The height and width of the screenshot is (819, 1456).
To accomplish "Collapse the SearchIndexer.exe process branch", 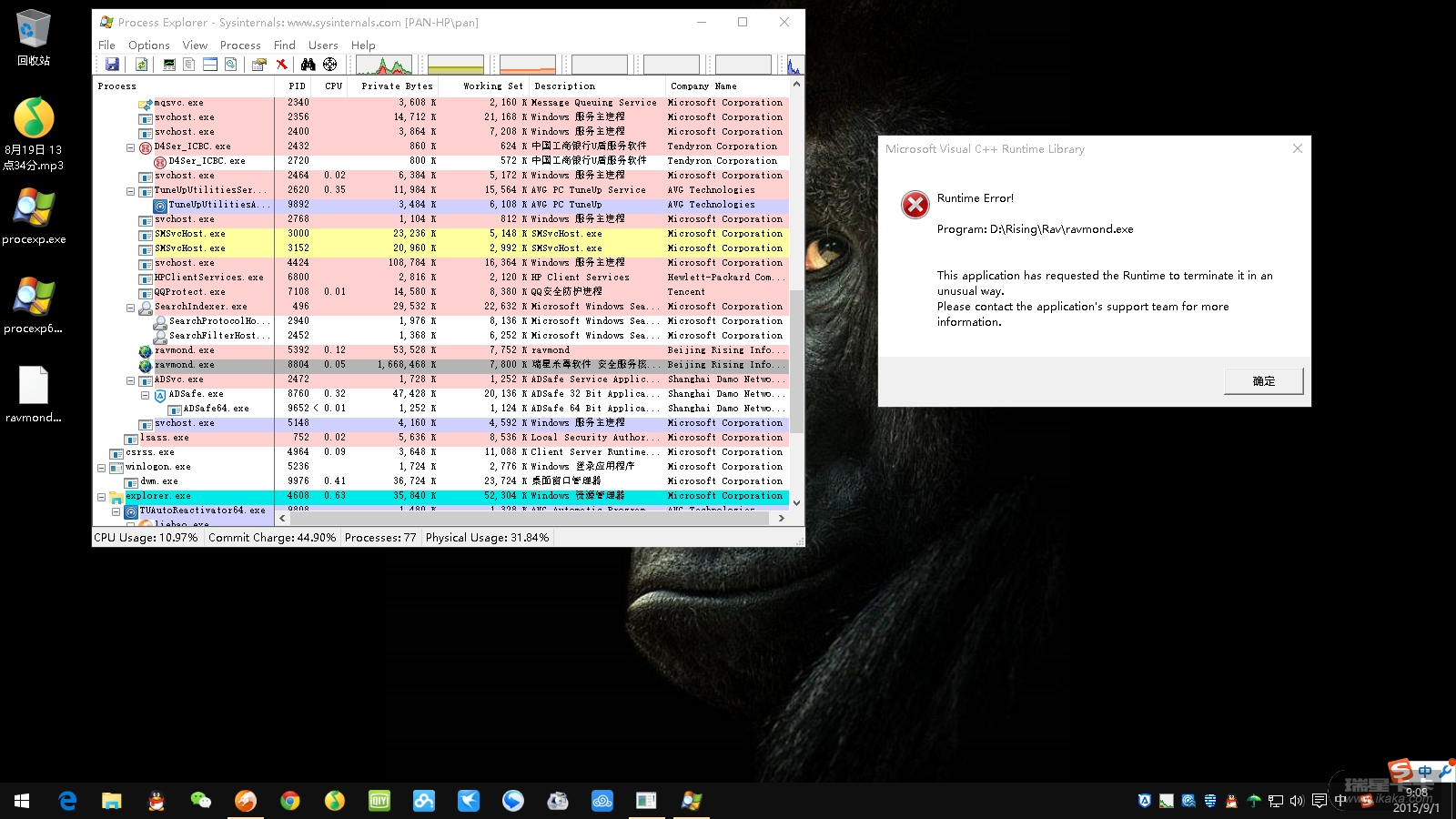I will 130,308.
